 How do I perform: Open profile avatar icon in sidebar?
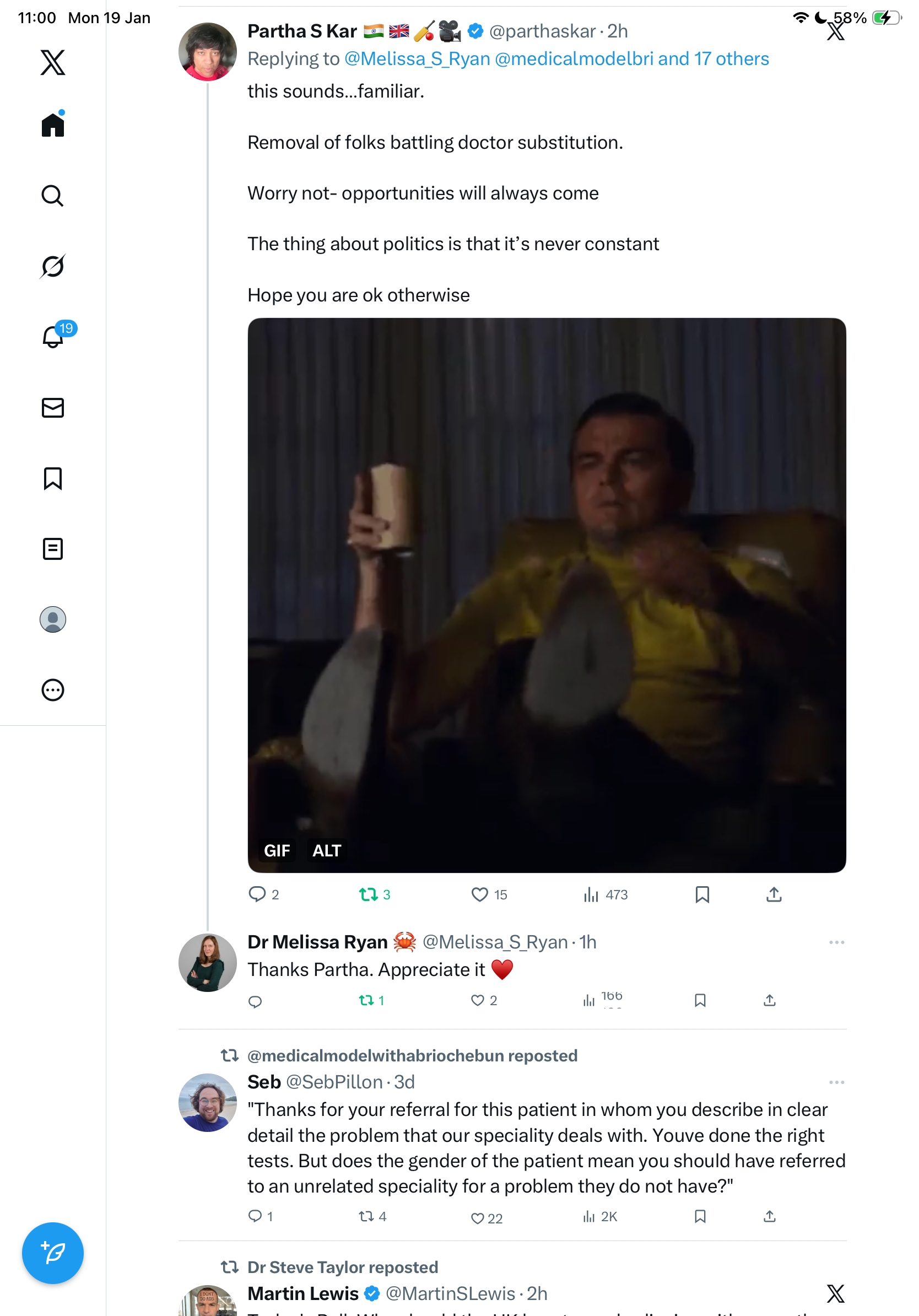pos(53,619)
